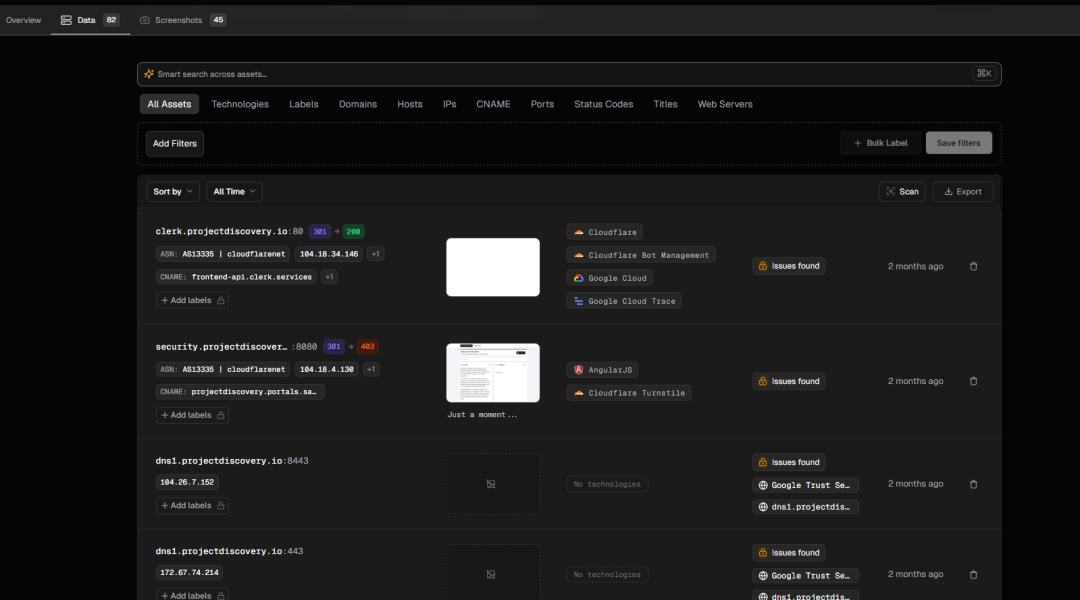Click the Add Filters button
Viewport: 1080px width, 600px height.
point(175,143)
